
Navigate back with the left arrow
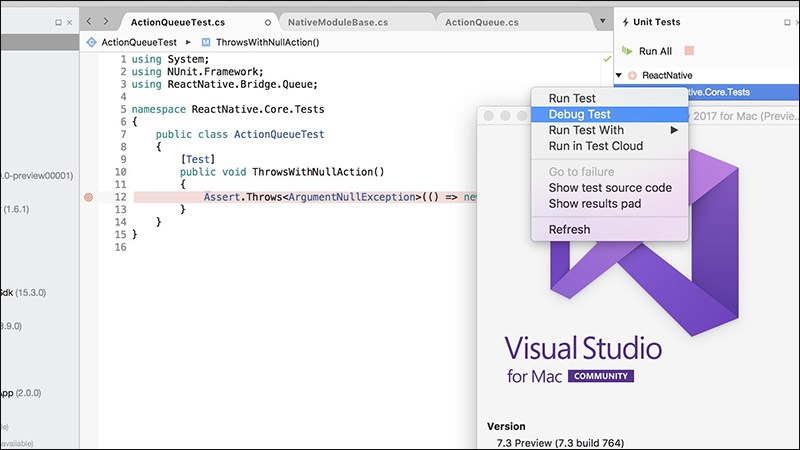[89, 21]
